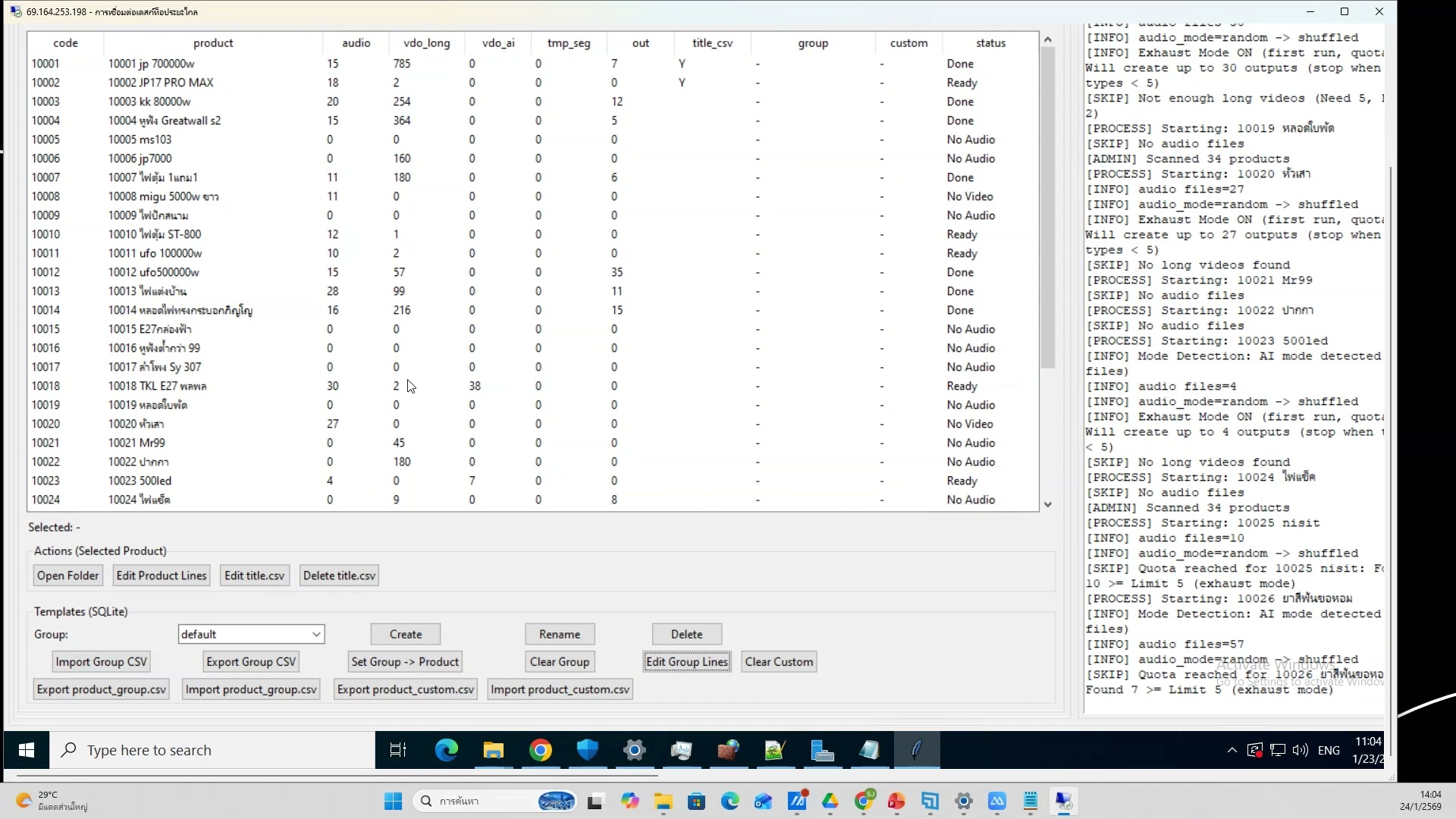Launch Google Chrome from remote taskbar
This screenshot has height=819, width=1456.
click(x=541, y=751)
